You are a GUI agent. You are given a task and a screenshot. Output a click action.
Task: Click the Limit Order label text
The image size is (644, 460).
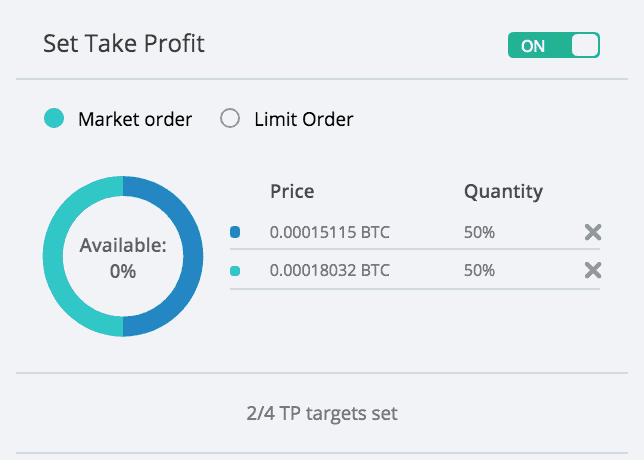tap(304, 120)
